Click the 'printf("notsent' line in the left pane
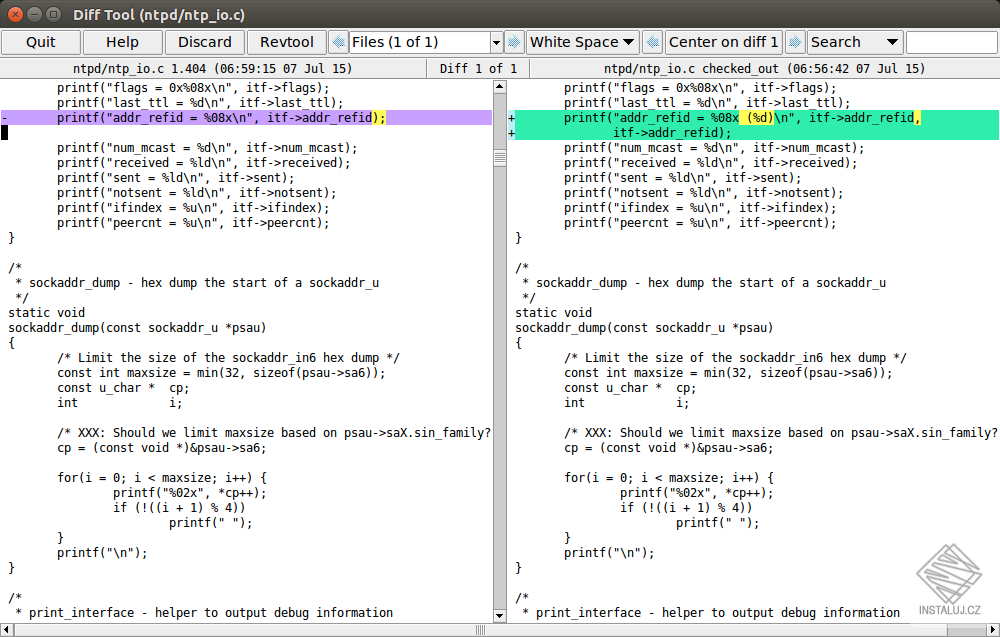Viewport: 1000px width, 637px height. pyautogui.click(x=196, y=193)
